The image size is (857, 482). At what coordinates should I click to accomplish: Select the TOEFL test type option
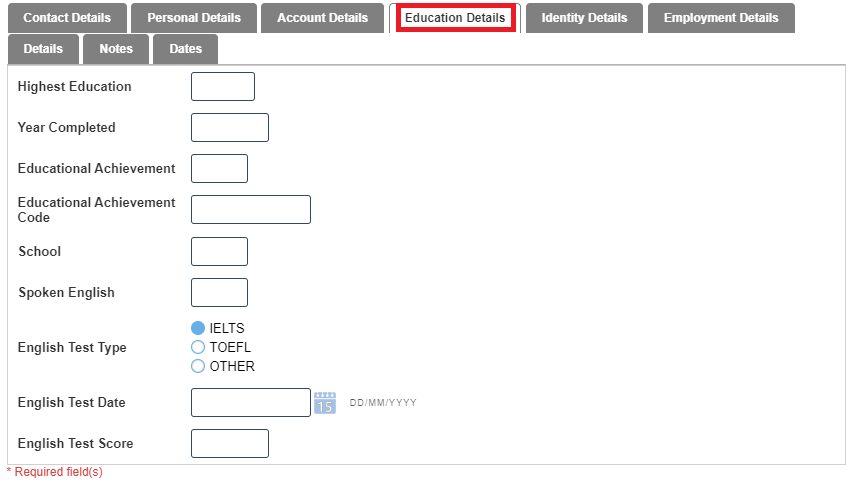pyautogui.click(x=198, y=347)
